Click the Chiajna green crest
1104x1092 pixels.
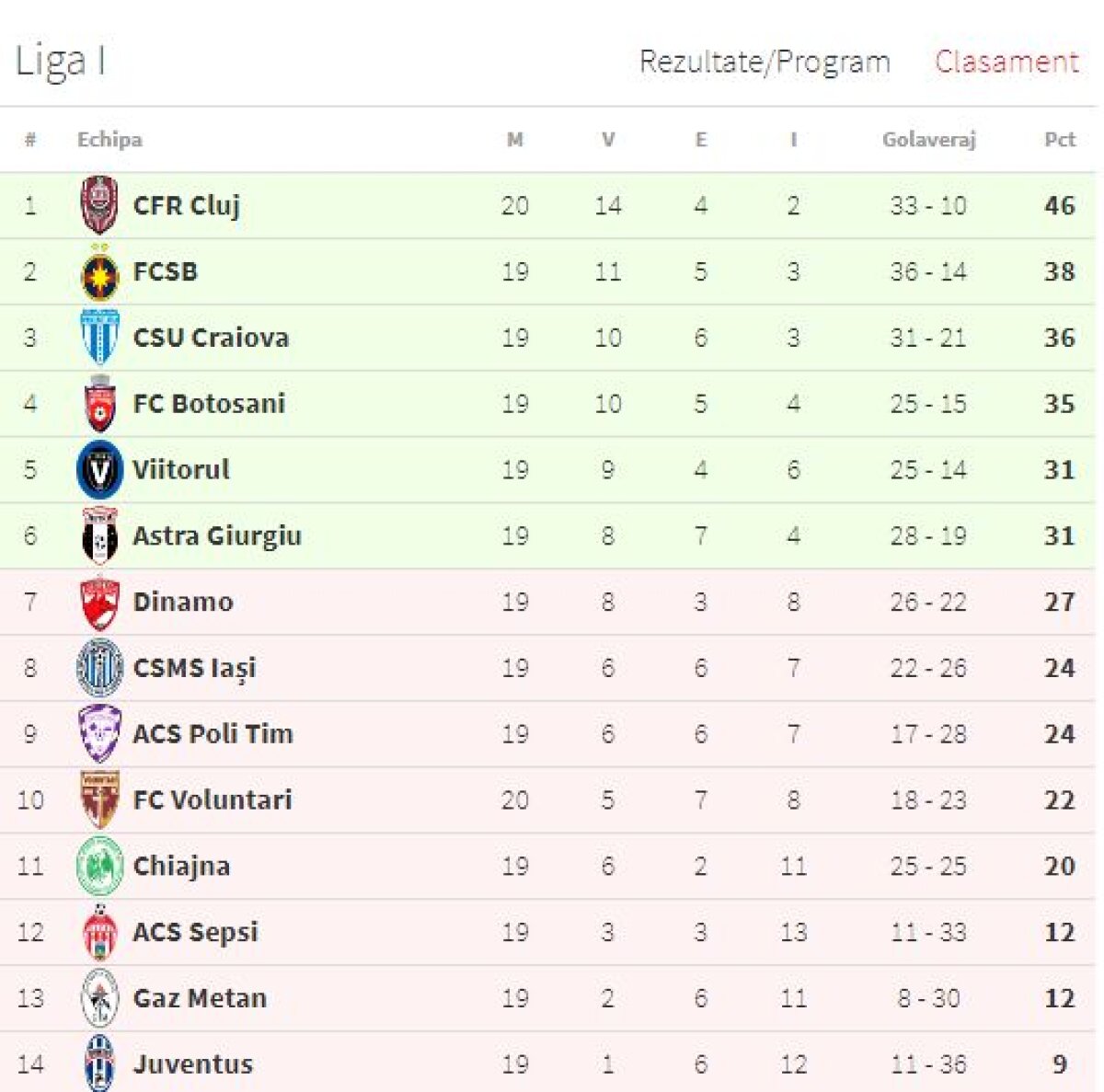pos(99,865)
